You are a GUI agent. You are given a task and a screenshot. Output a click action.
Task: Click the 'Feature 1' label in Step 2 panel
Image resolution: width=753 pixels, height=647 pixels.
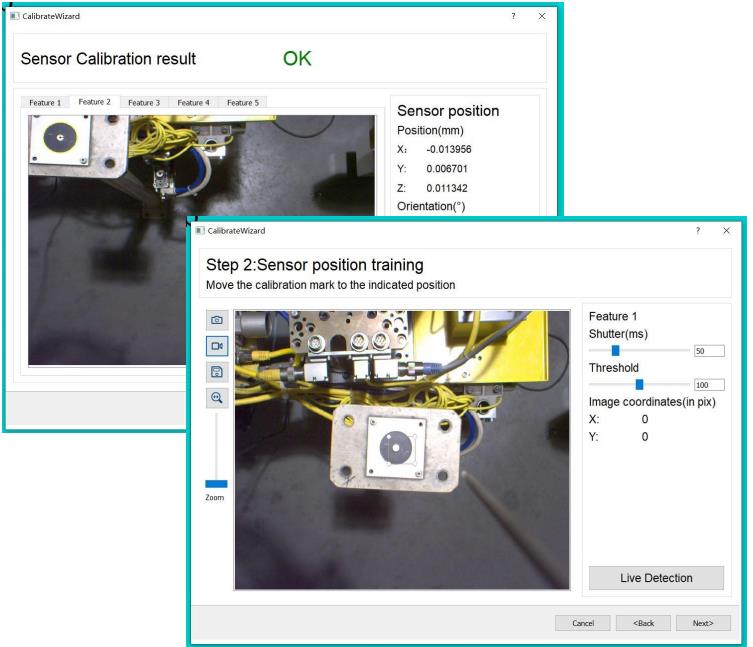point(613,316)
